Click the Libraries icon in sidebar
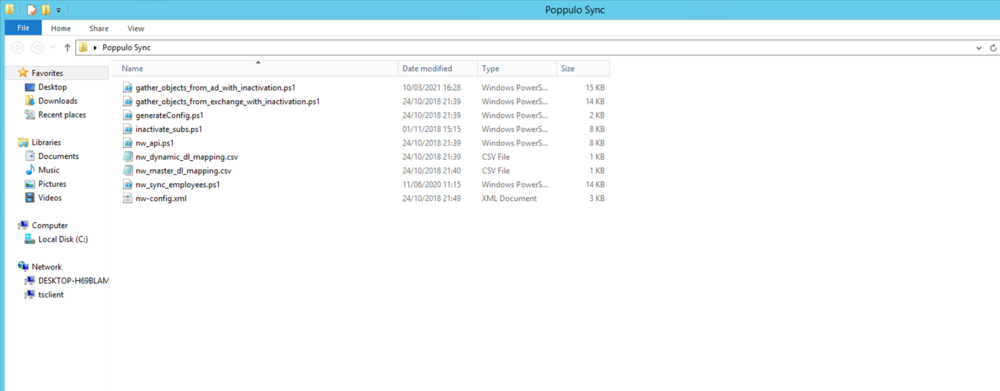Viewport: 1000px width, 391px height. pyautogui.click(x=24, y=142)
